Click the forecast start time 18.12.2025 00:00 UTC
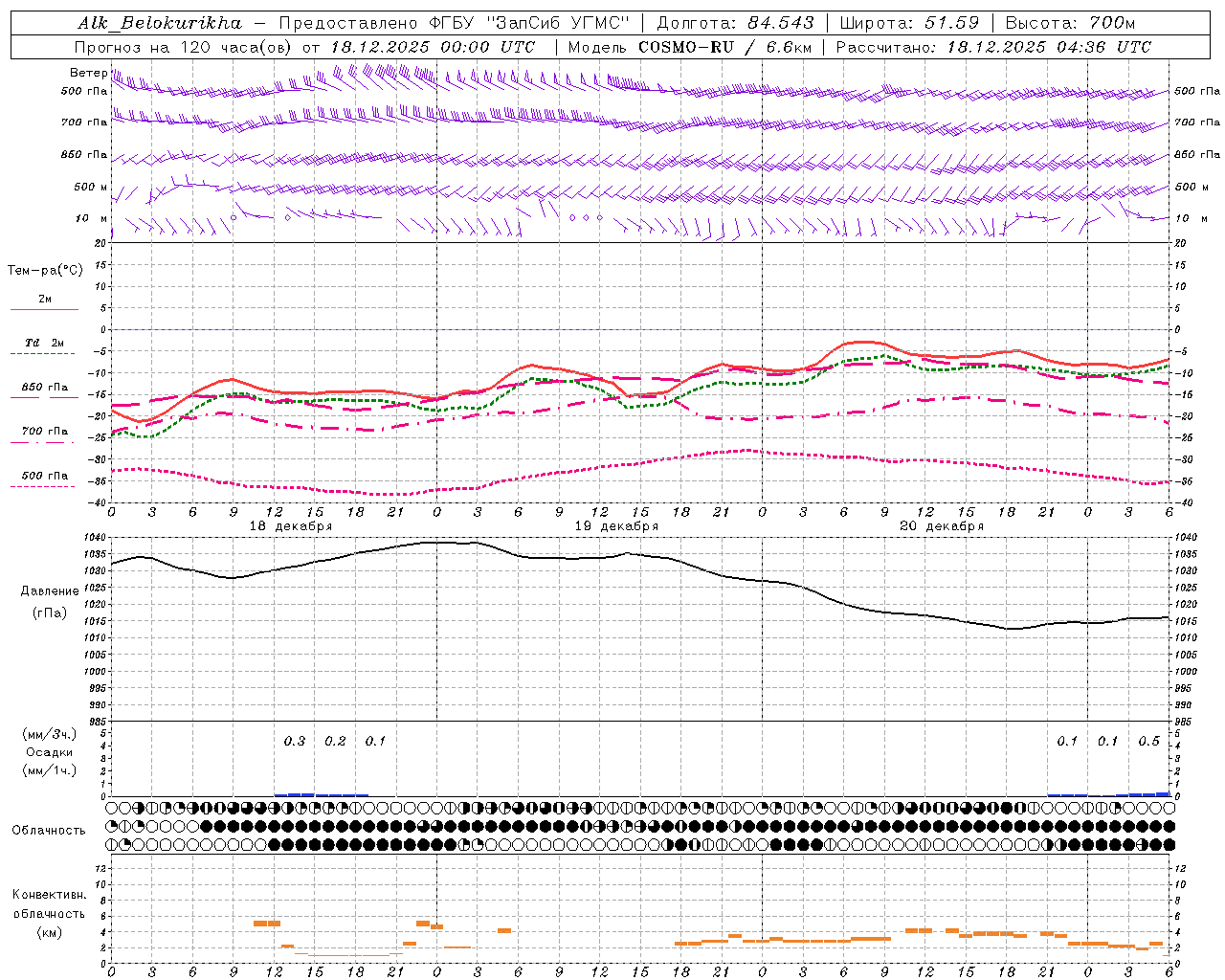The image size is (1225, 980). [x=433, y=47]
